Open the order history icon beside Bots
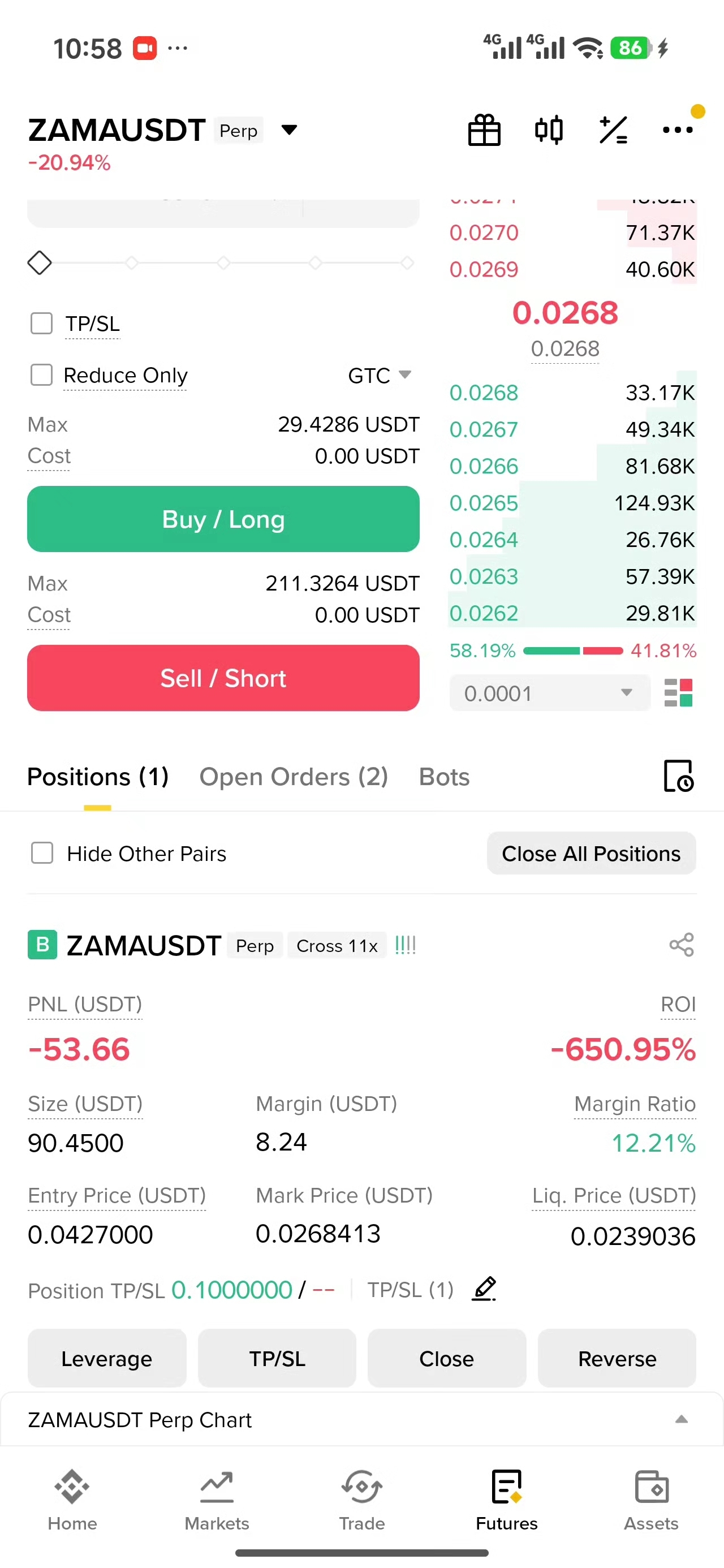Viewport: 724px width, 1568px height. tap(678, 776)
